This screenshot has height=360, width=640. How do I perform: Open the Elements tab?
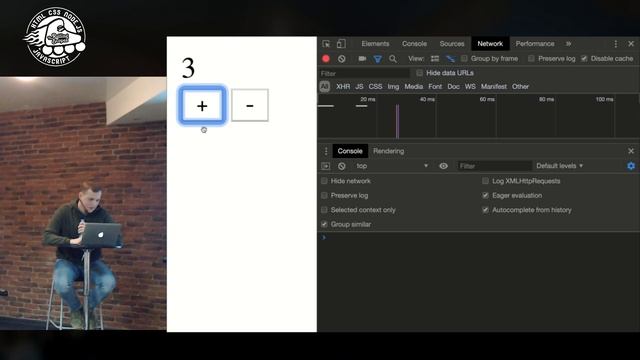click(x=375, y=44)
